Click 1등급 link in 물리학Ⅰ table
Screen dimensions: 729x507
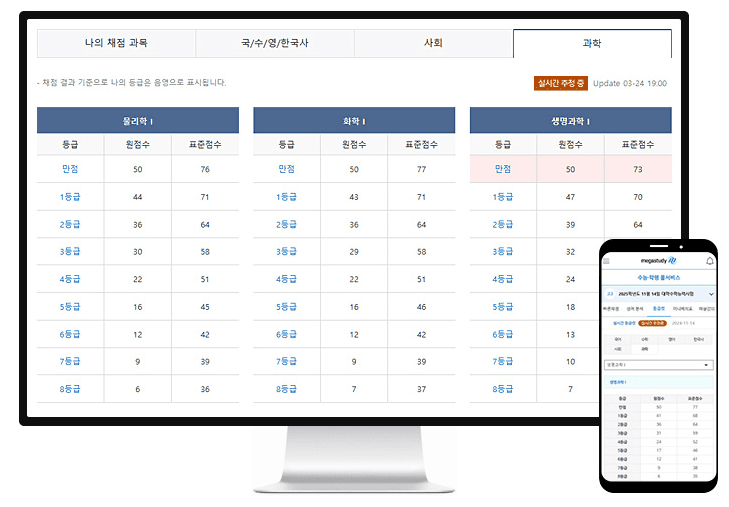click(70, 197)
